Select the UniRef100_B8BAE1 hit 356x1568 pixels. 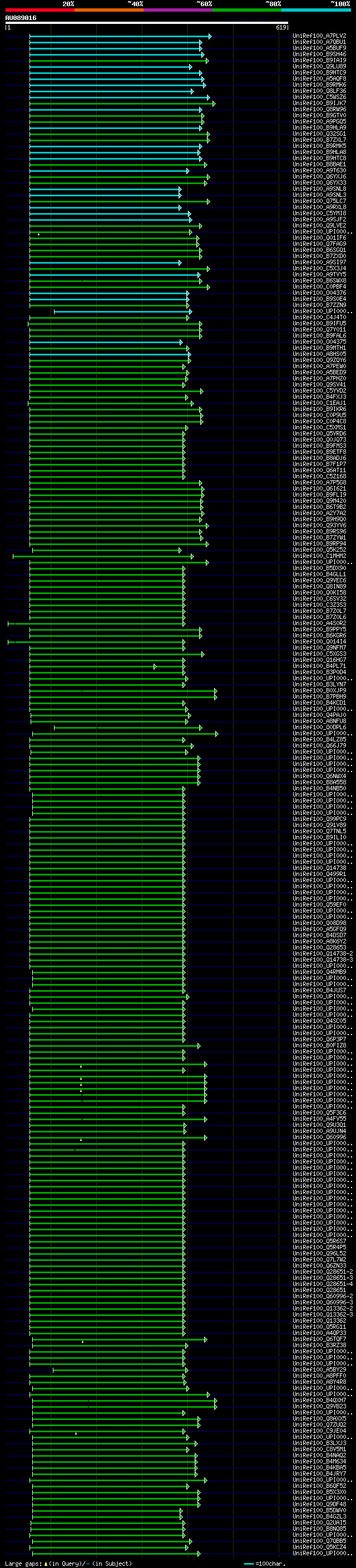319,165
